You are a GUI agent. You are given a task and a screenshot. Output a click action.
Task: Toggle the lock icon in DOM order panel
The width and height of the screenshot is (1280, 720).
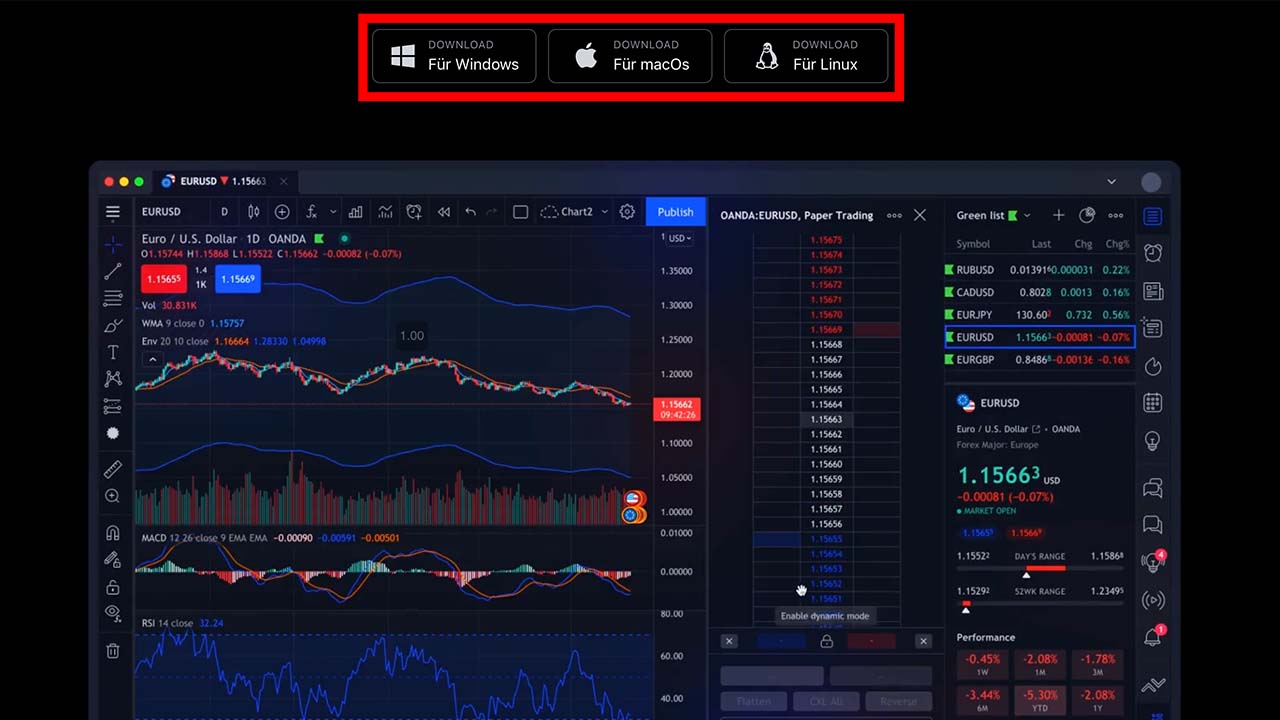[826, 641]
